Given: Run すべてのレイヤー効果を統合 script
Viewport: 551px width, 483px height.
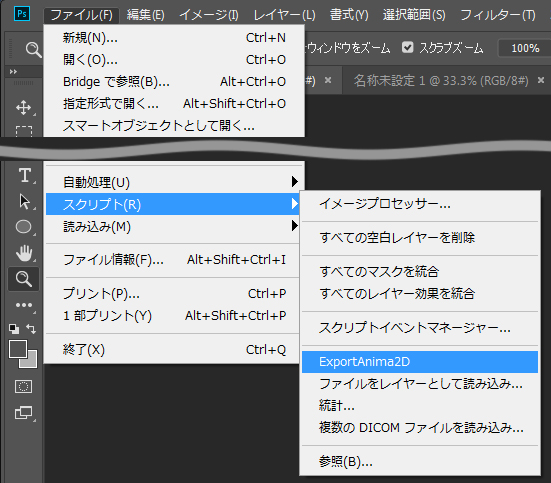Looking at the screenshot, I should 420,294.
